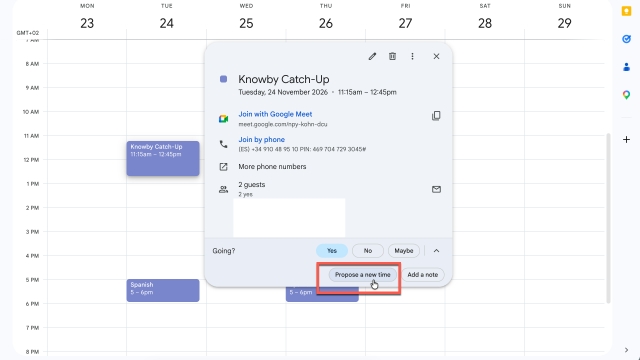This screenshot has height=360, width=640.
Task: Click Propose a new time
Action: [362, 275]
